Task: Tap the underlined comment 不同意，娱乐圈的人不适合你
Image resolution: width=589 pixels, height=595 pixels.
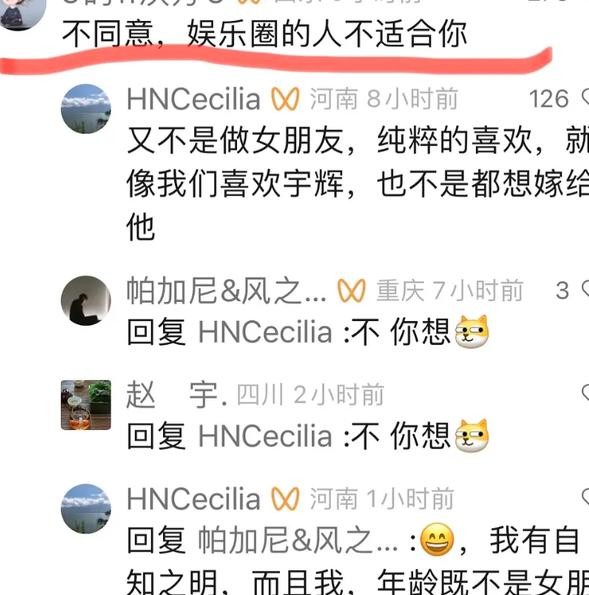Action: 265,34
